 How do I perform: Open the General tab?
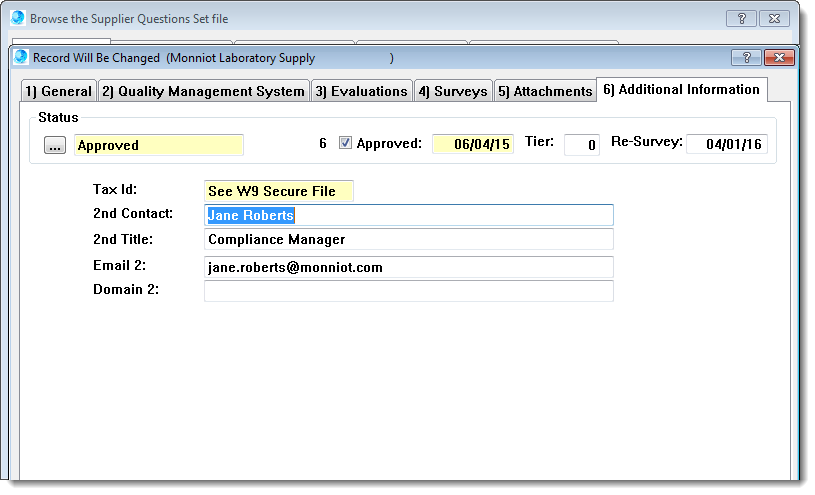point(59,91)
